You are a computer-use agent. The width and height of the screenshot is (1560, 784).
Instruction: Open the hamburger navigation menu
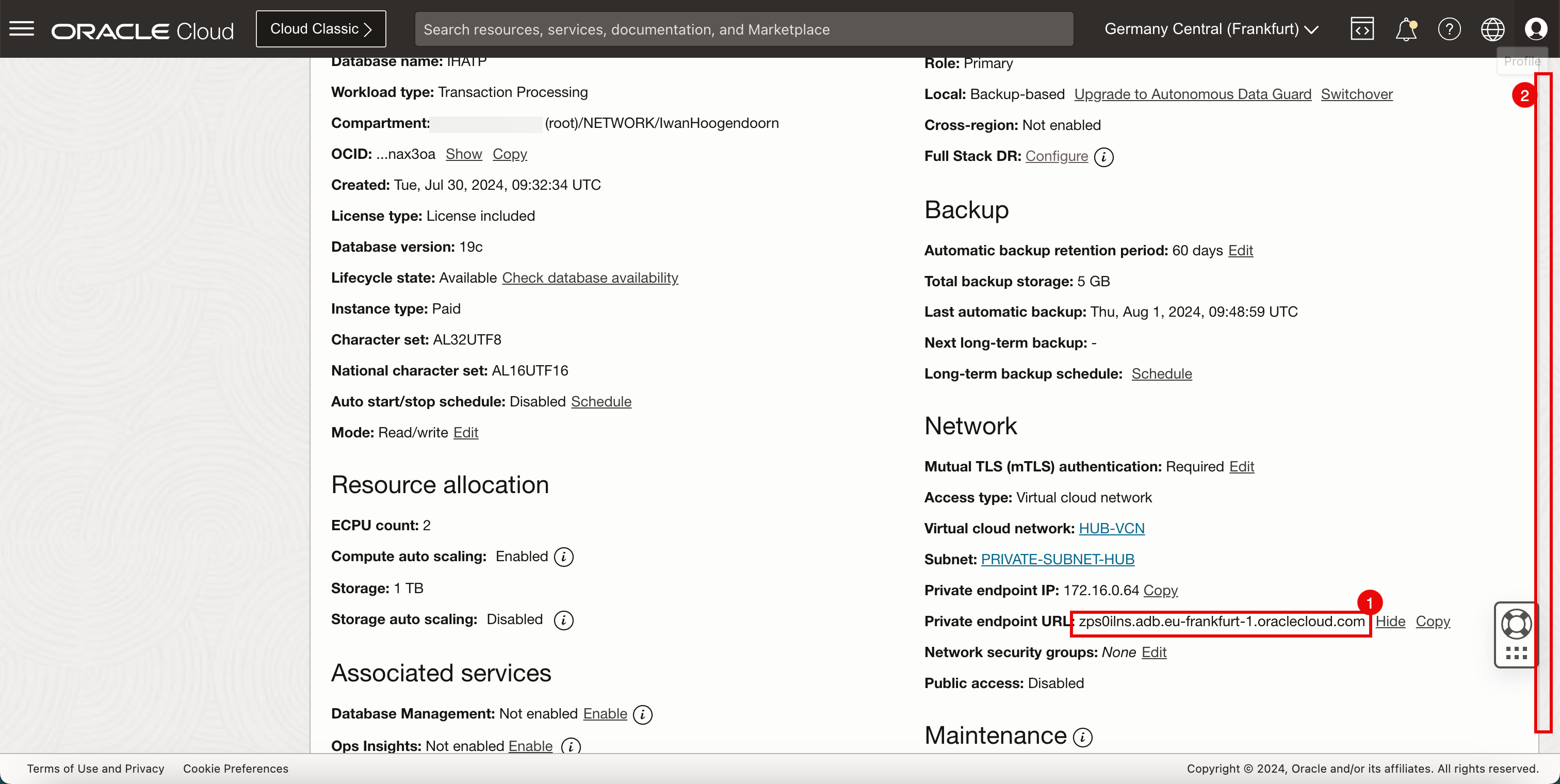click(x=22, y=29)
